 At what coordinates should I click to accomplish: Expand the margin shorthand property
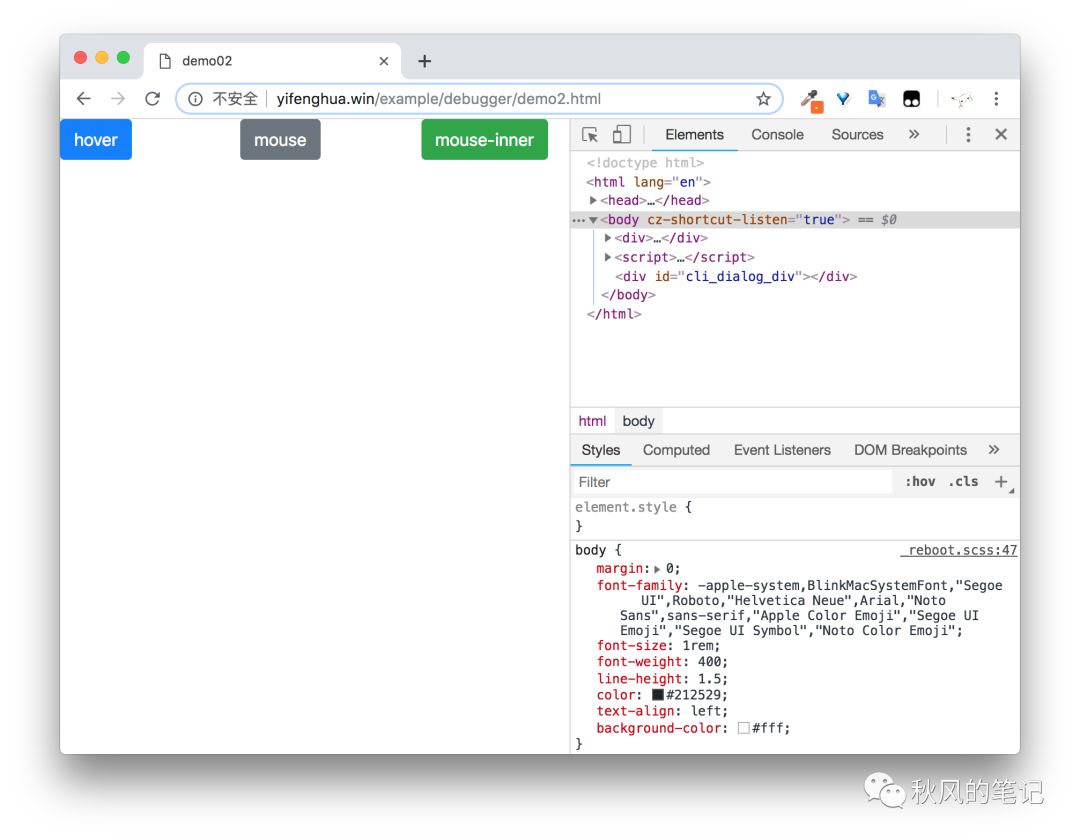(x=657, y=569)
